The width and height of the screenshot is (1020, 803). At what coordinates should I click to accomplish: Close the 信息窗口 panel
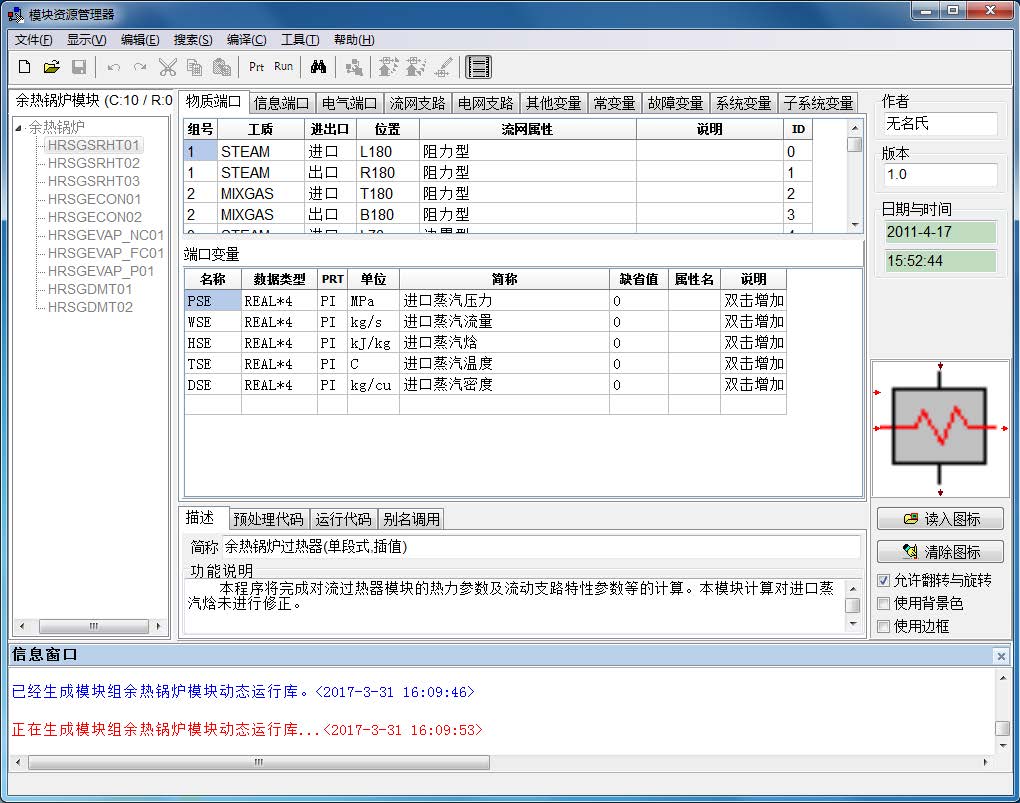1001,656
